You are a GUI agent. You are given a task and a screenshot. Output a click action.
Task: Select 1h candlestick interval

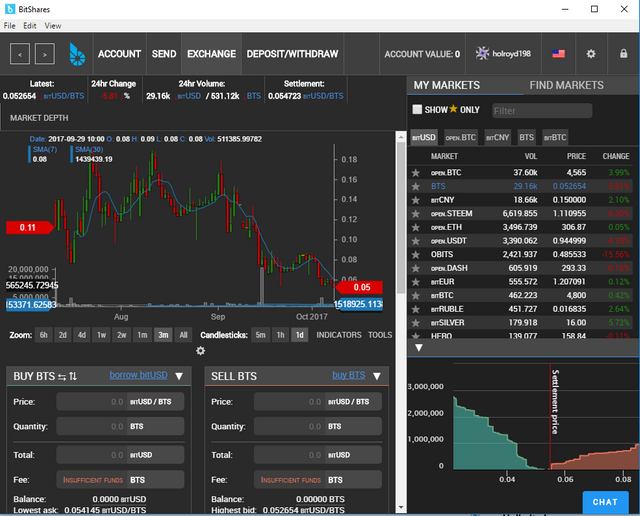point(280,335)
